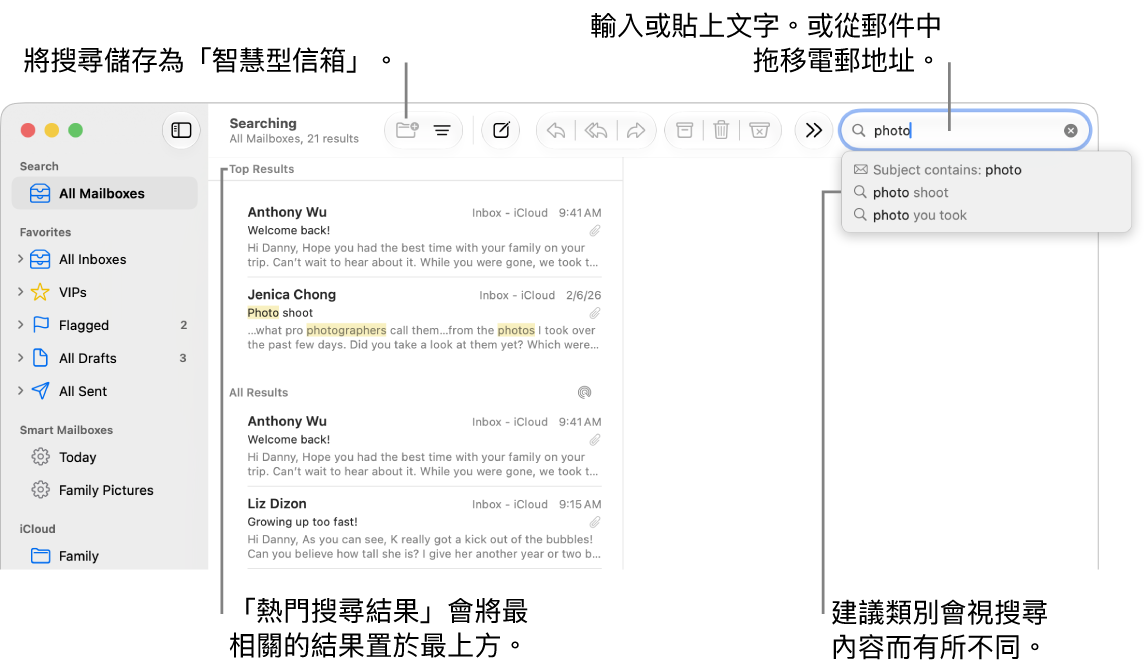
Task: Open the message filter menu icon
Action: (x=442, y=131)
